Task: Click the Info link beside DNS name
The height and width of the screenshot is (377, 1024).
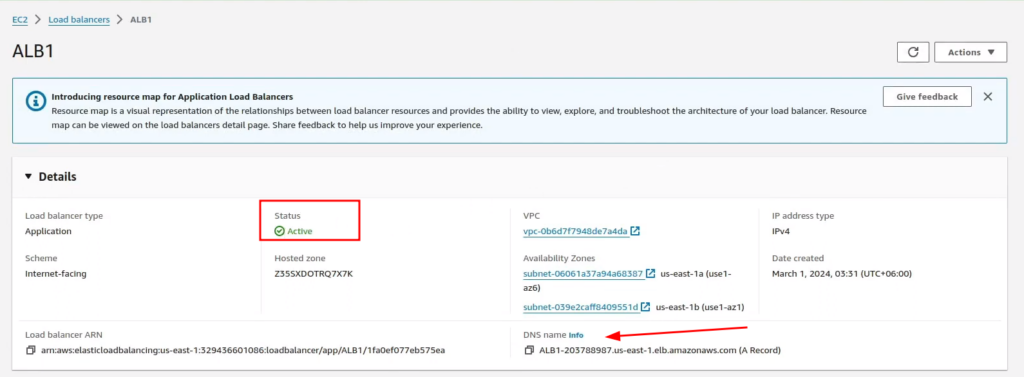Action: point(576,335)
